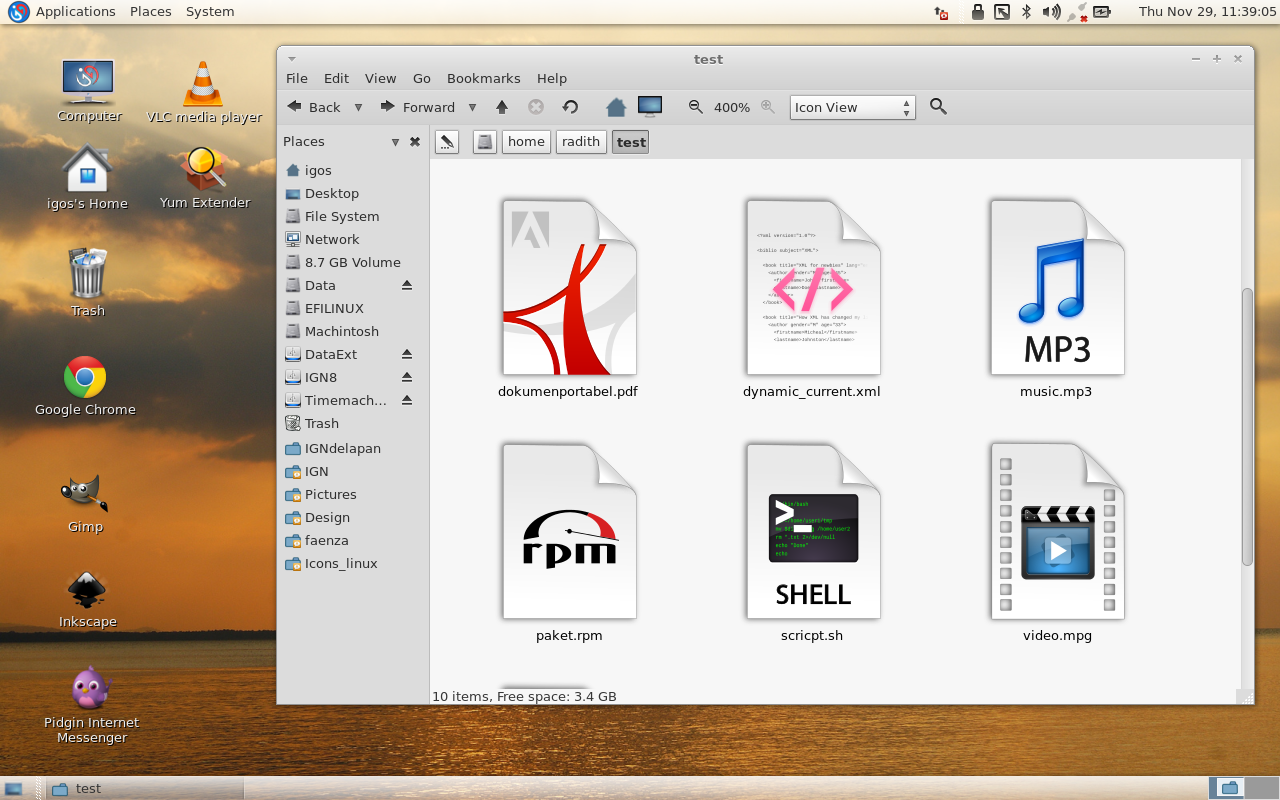Select the Inkscape desktop icon
The width and height of the screenshot is (1280, 800).
(87, 600)
